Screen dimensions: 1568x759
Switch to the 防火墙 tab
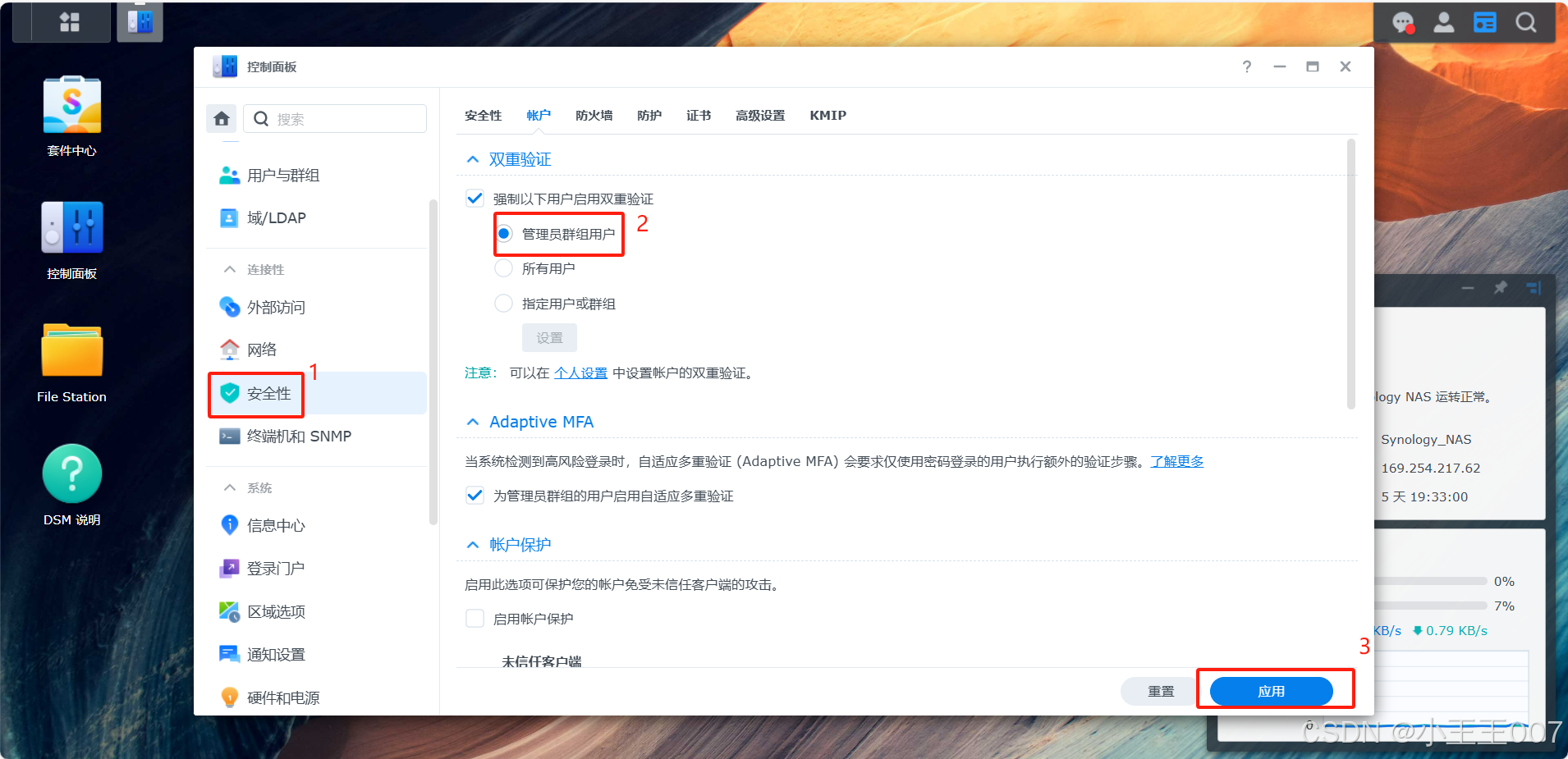[x=594, y=116]
